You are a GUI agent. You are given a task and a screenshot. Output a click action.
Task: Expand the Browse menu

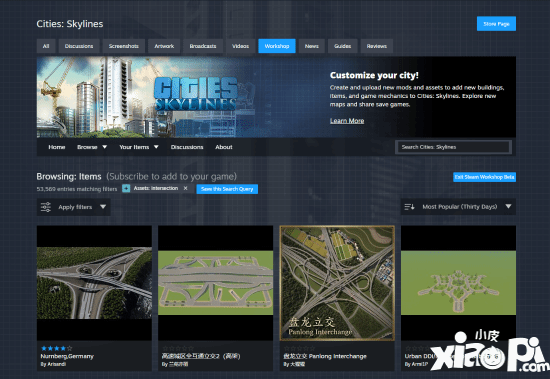(92, 147)
